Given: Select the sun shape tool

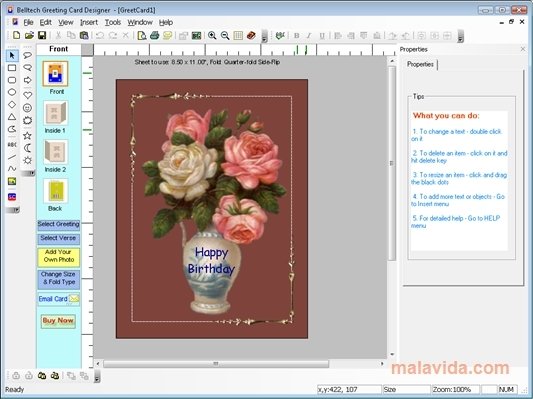Looking at the screenshot, I should coord(28,160).
